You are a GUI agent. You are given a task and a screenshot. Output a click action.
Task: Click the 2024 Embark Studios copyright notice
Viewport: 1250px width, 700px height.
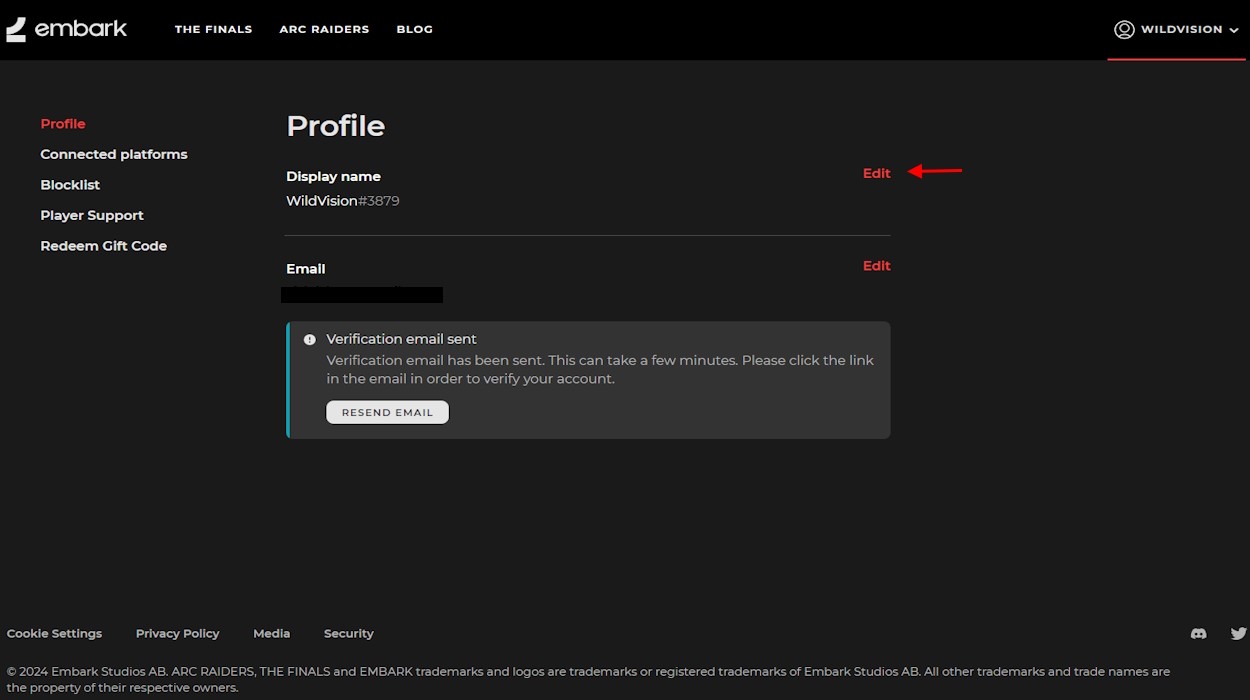point(588,679)
